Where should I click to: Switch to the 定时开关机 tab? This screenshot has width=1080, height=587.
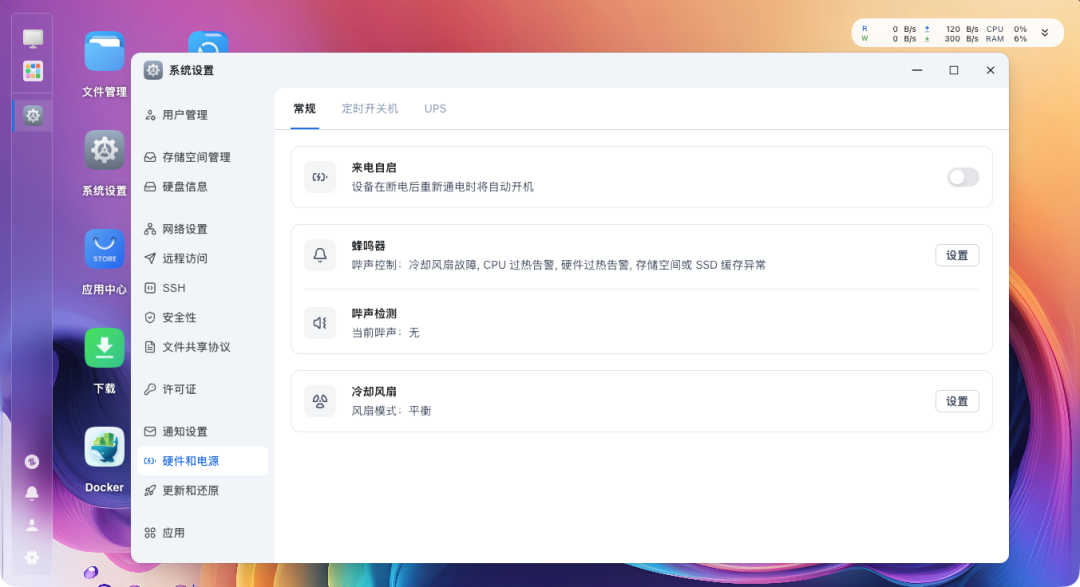coord(370,108)
